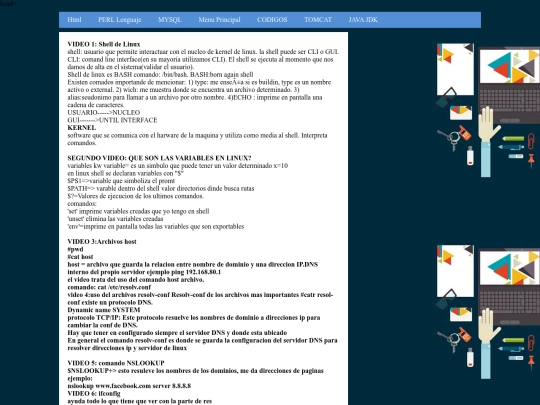Click heading 'SEGUNDO VIDEO: QUE SON LAS VARIABLES EN LINUX?'
Screen dimensions: 540x405
coord(159,158)
